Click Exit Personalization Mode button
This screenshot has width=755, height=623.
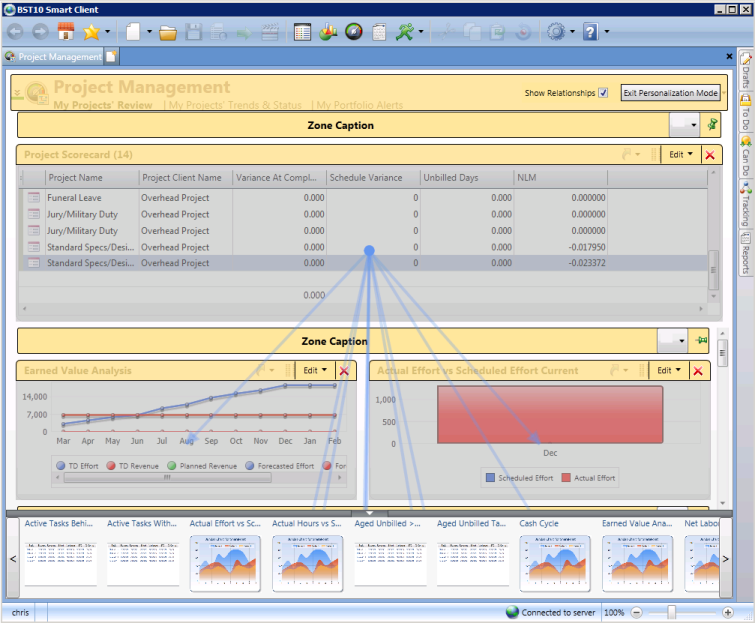pos(670,93)
